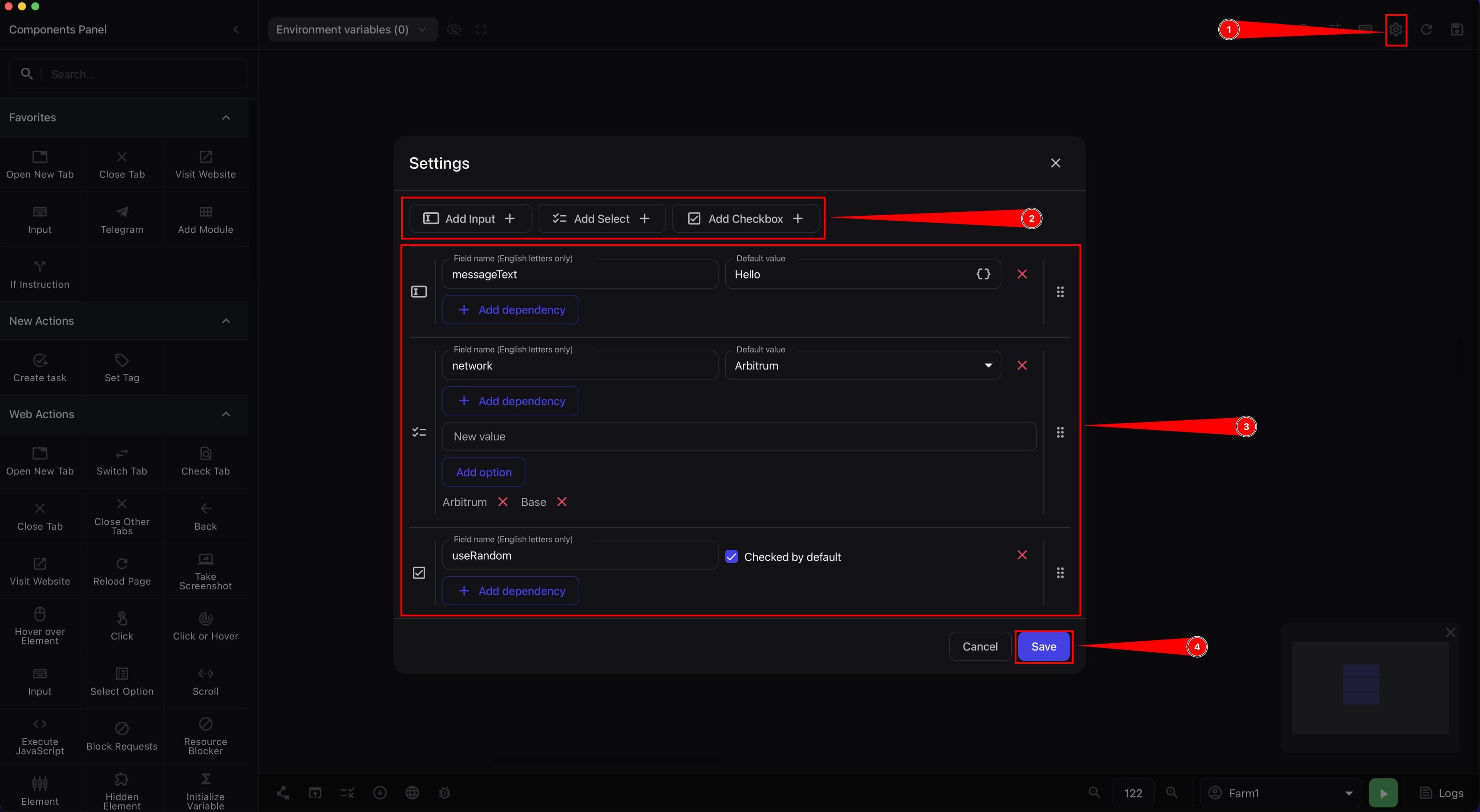1480x812 pixels.
Task: Click the save disk icon in top toolbar
Action: tap(1456, 29)
